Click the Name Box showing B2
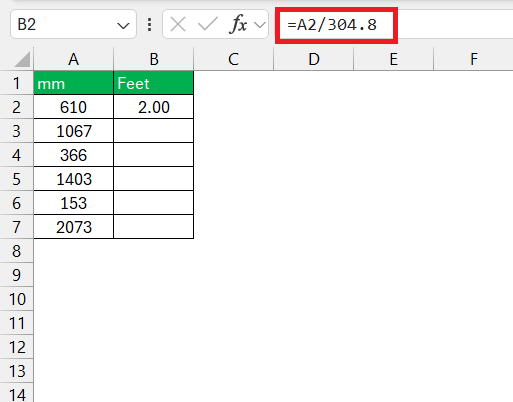Screen dimensions: 513x402 tap(73, 24)
